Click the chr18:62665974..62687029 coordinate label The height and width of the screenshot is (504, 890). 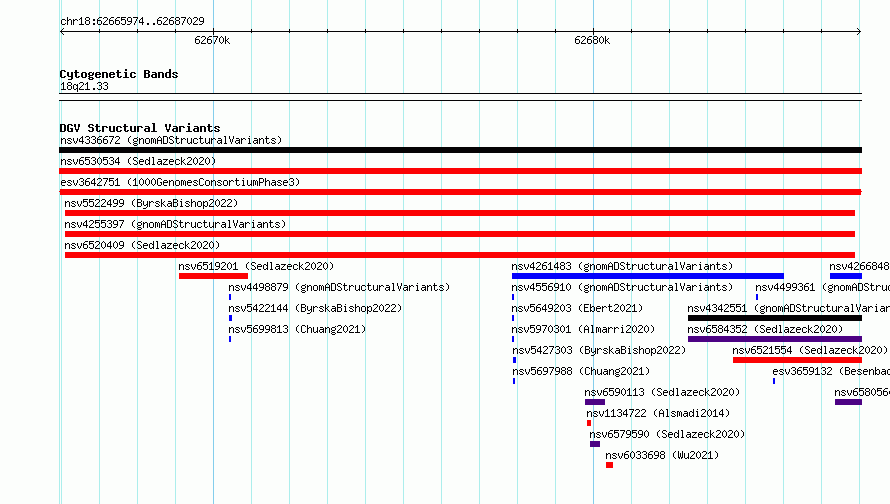[x=132, y=22]
